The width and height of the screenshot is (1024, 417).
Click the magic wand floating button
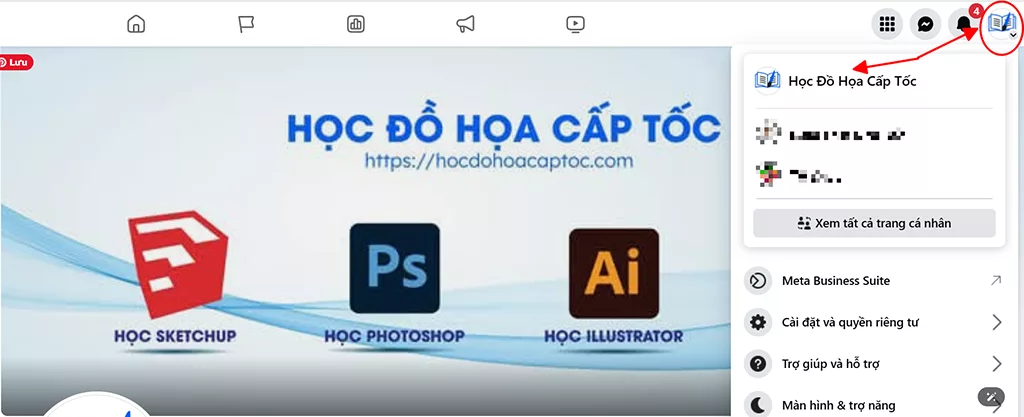pyautogui.click(x=991, y=396)
